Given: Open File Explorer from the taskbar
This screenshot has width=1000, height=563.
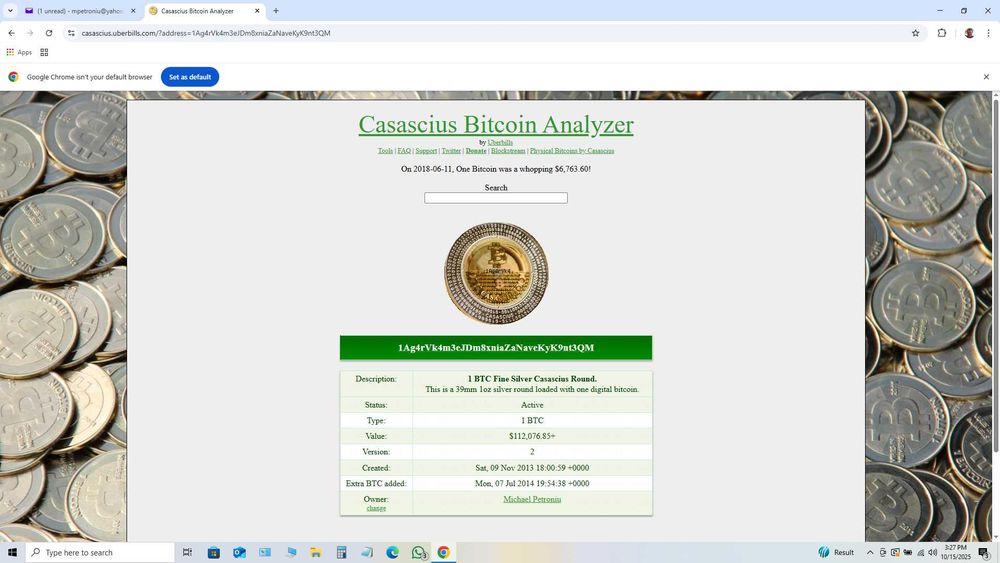Looking at the screenshot, I should click(316, 552).
